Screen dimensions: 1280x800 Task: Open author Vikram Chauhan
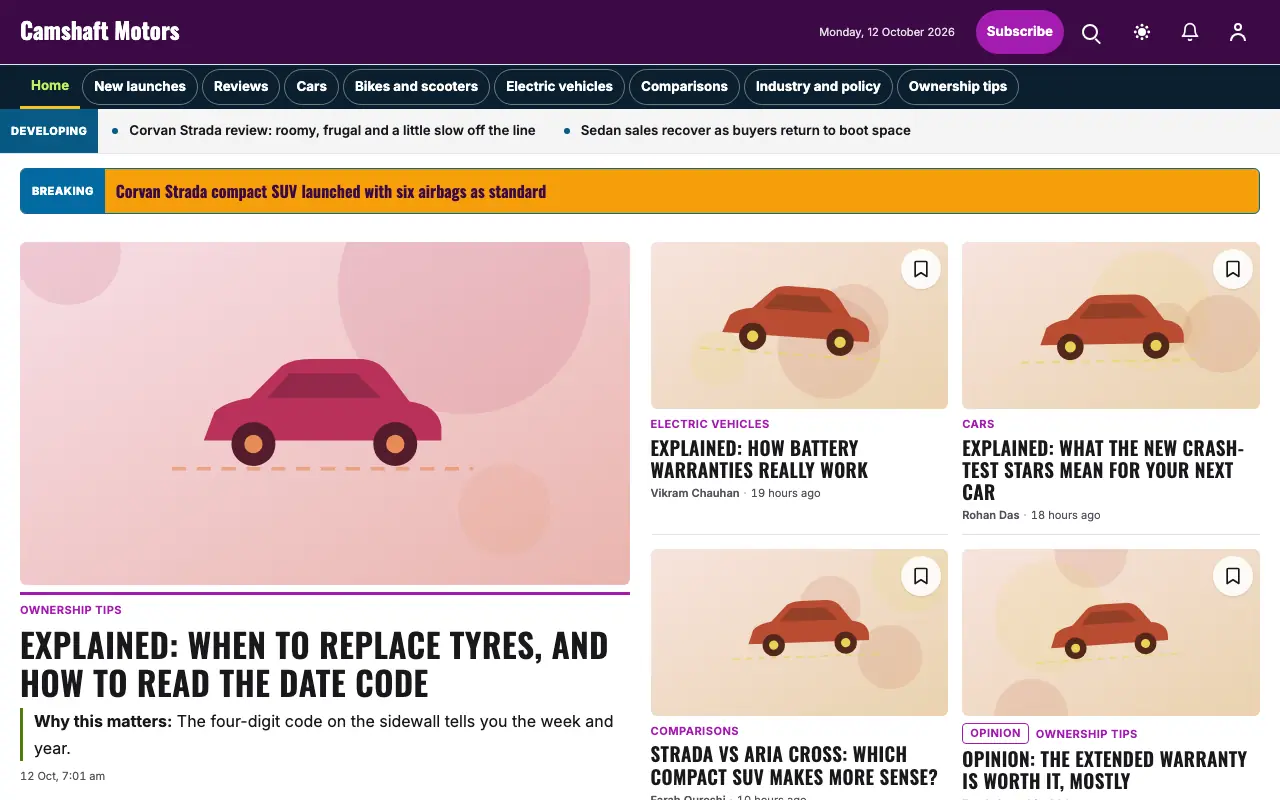(x=695, y=493)
